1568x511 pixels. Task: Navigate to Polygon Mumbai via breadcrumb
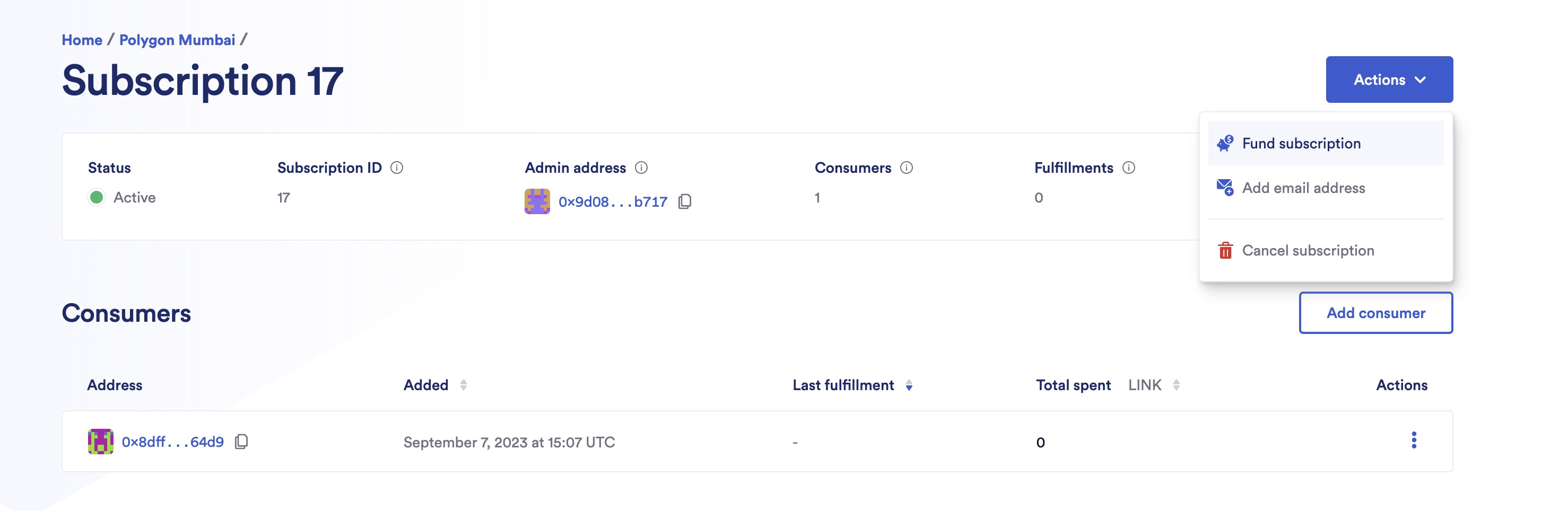[x=178, y=40]
